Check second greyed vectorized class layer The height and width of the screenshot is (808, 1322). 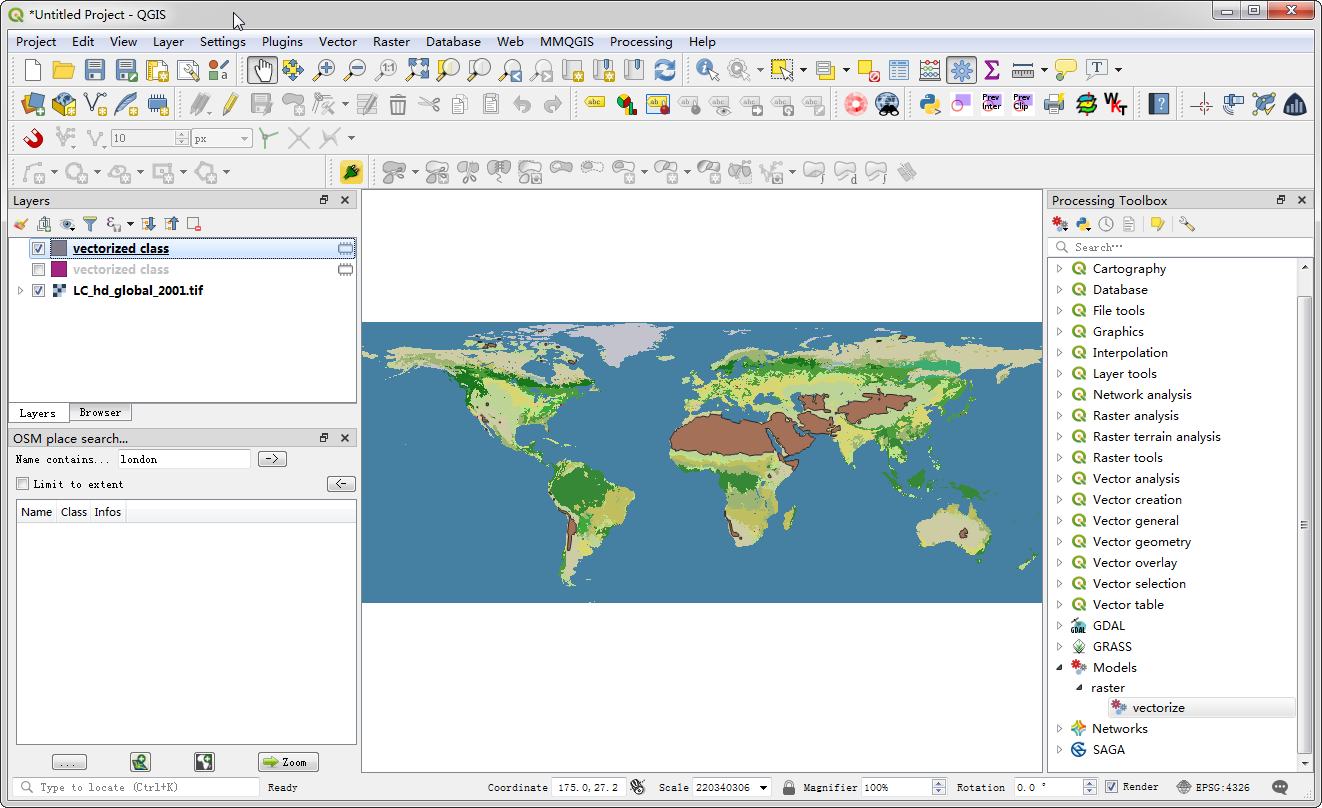[x=38, y=270]
